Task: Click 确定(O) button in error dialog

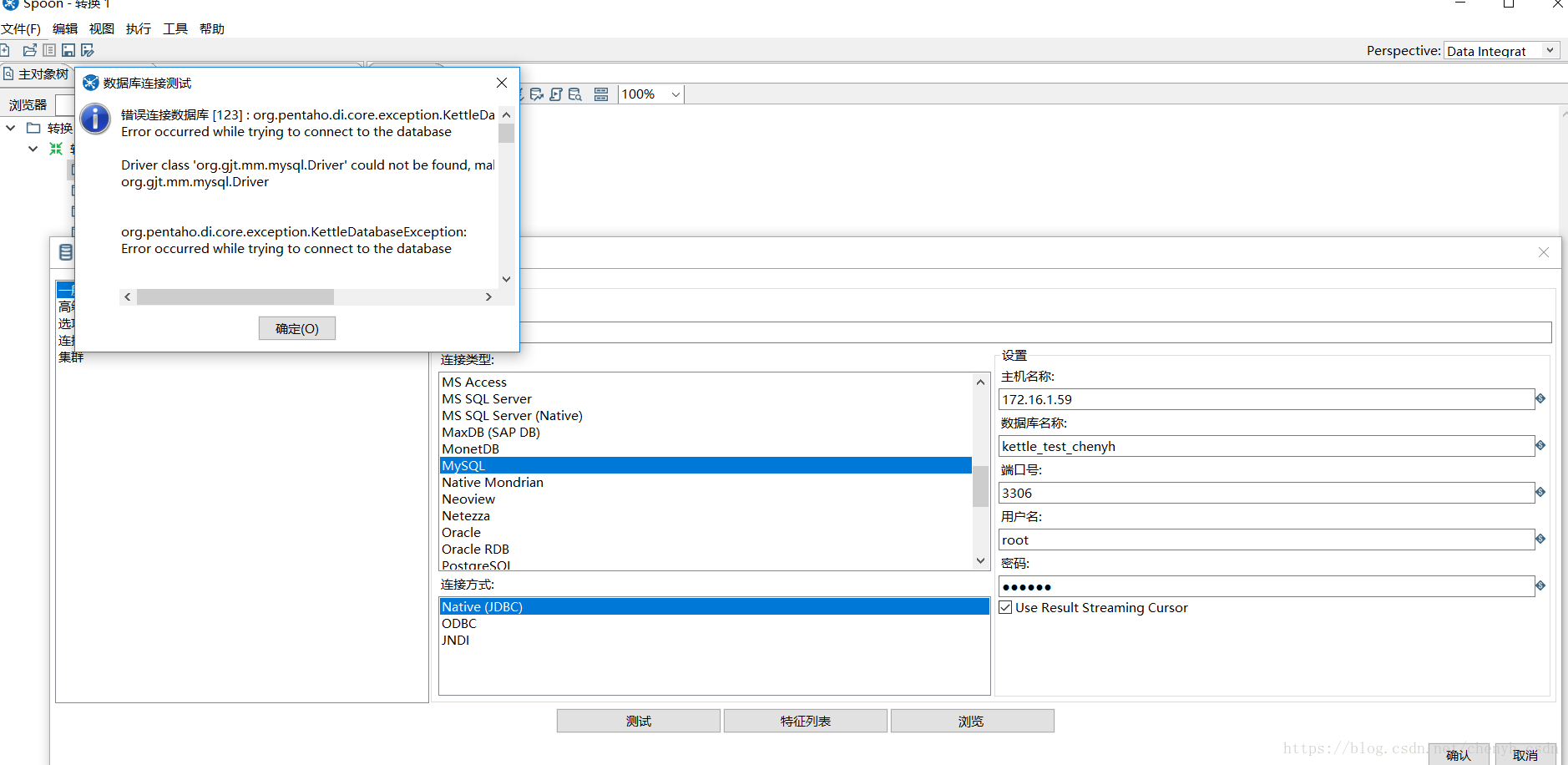Action: pyautogui.click(x=297, y=328)
